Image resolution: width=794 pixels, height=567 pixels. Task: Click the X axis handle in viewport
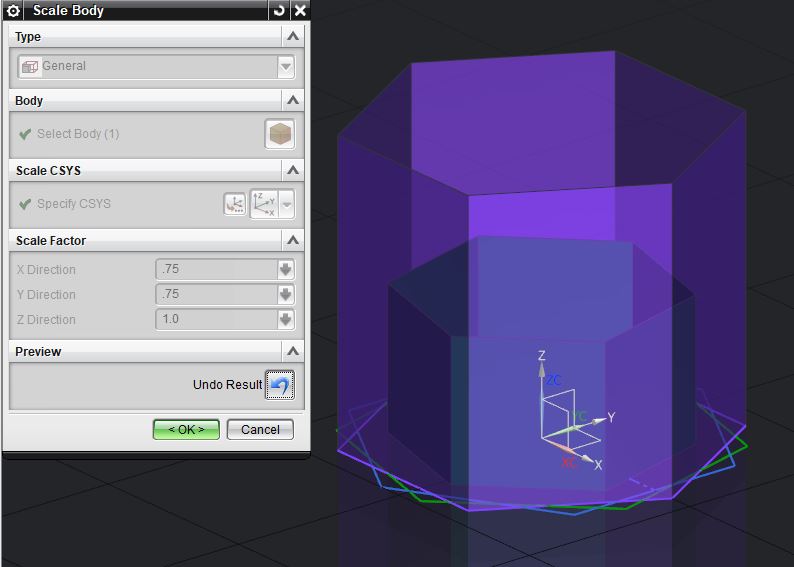(586, 459)
